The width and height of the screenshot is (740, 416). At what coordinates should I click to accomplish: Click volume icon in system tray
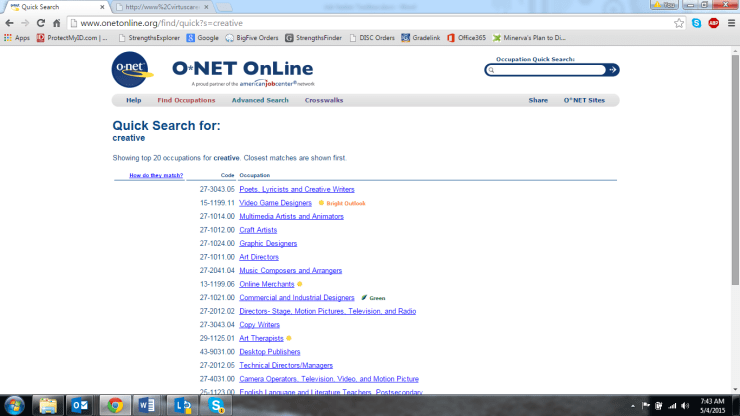click(685, 406)
